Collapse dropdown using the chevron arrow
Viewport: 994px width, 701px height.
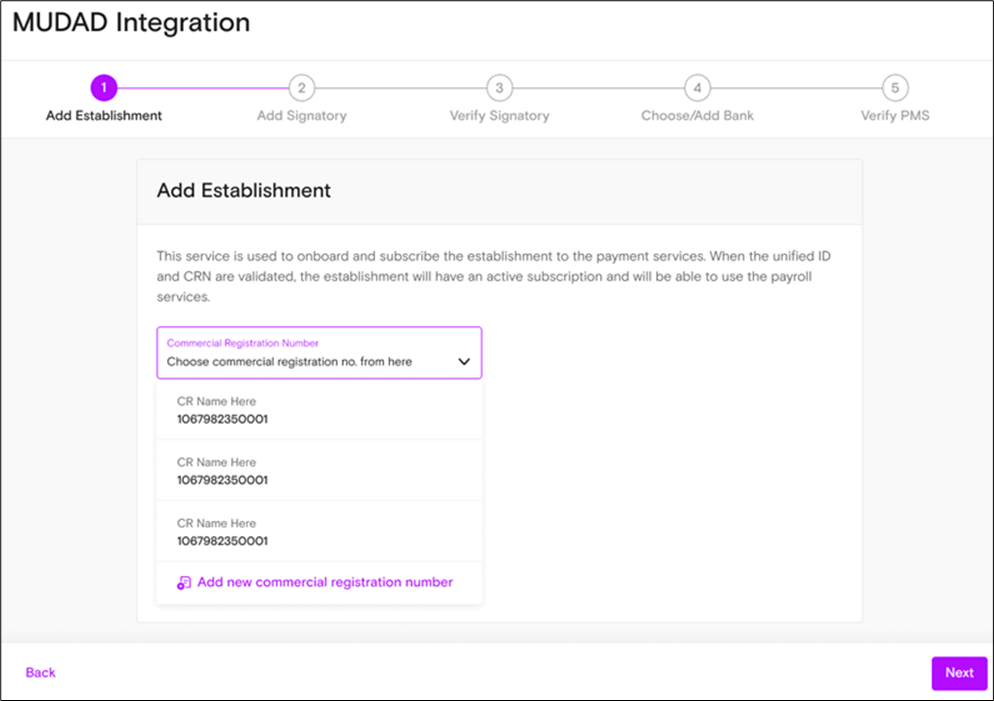[x=464, y=361]
